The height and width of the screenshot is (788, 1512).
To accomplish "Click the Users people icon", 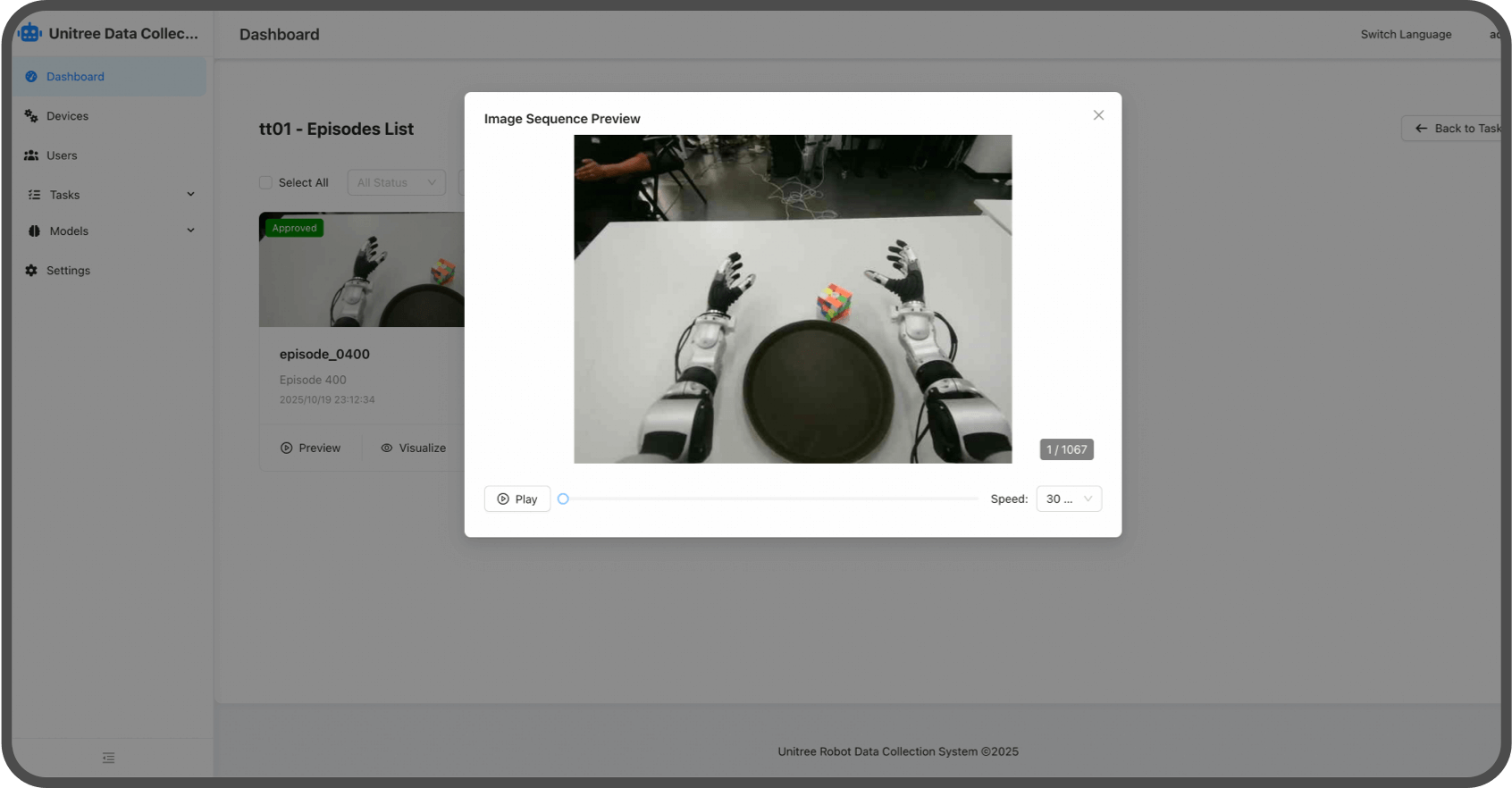I will click(31, 155).
